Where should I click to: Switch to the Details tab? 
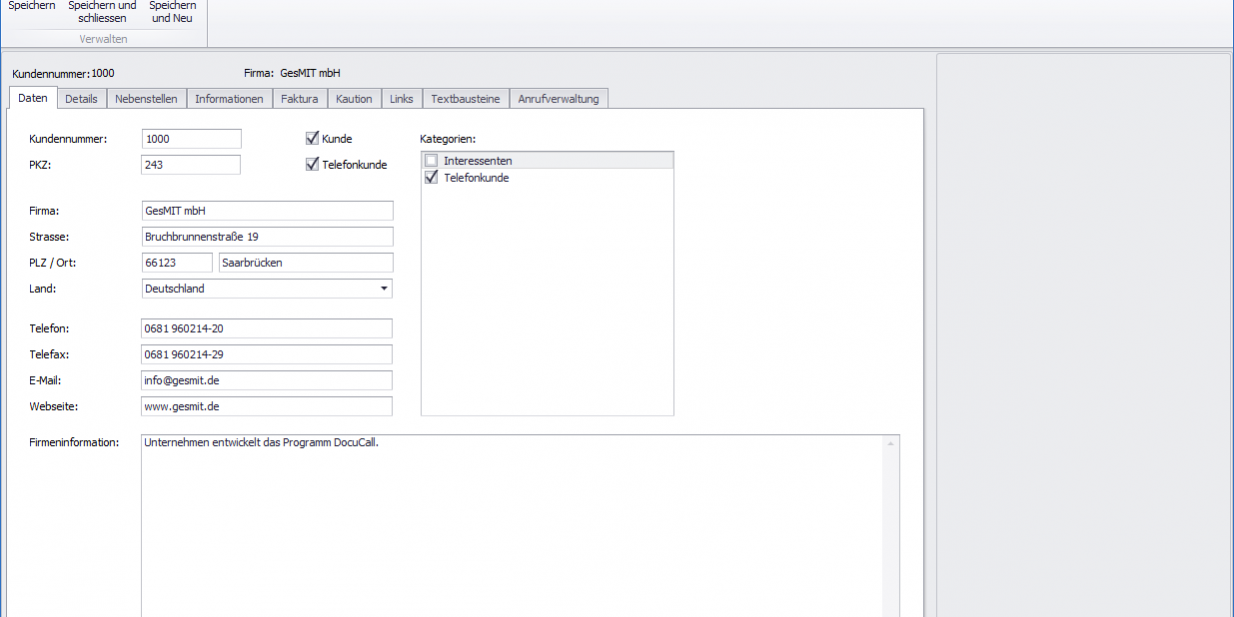click(x=81, y=99)
